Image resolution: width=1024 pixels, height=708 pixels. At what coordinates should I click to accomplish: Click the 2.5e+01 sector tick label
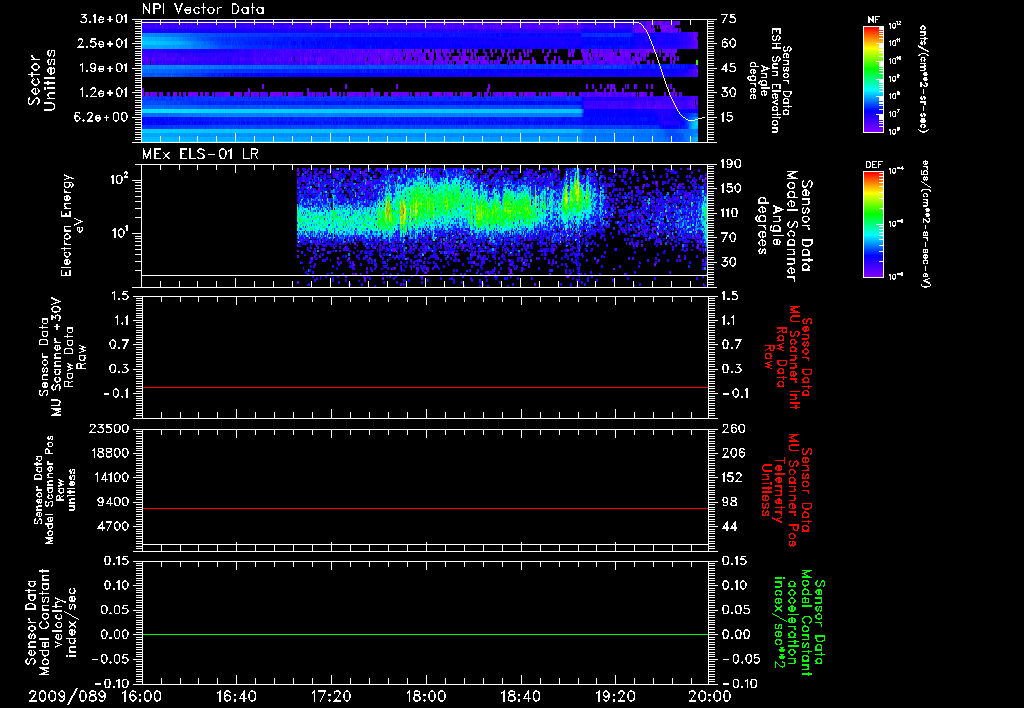[x=104, y=43]
